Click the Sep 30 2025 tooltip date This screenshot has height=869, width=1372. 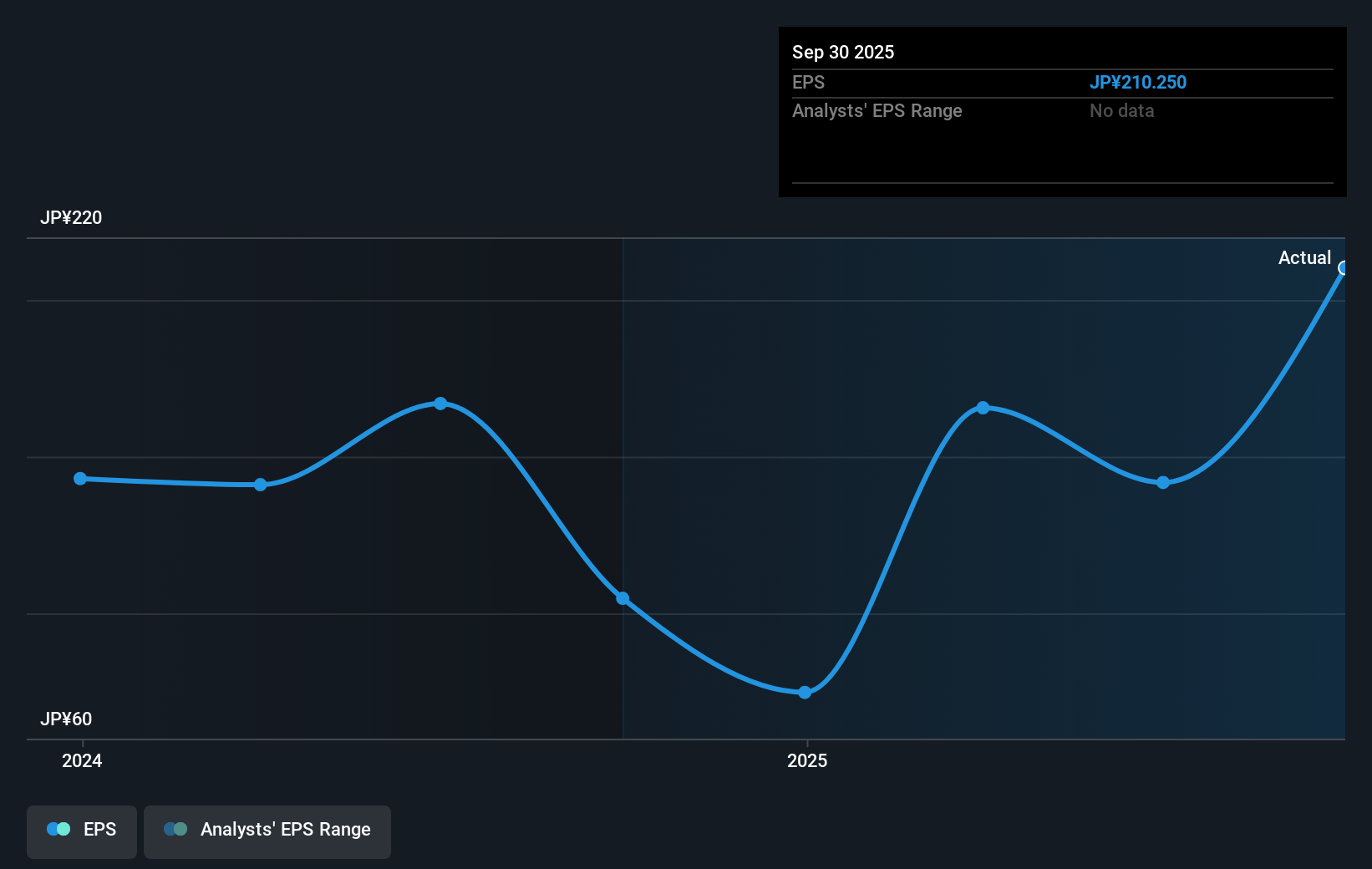(x=843, y=53)
